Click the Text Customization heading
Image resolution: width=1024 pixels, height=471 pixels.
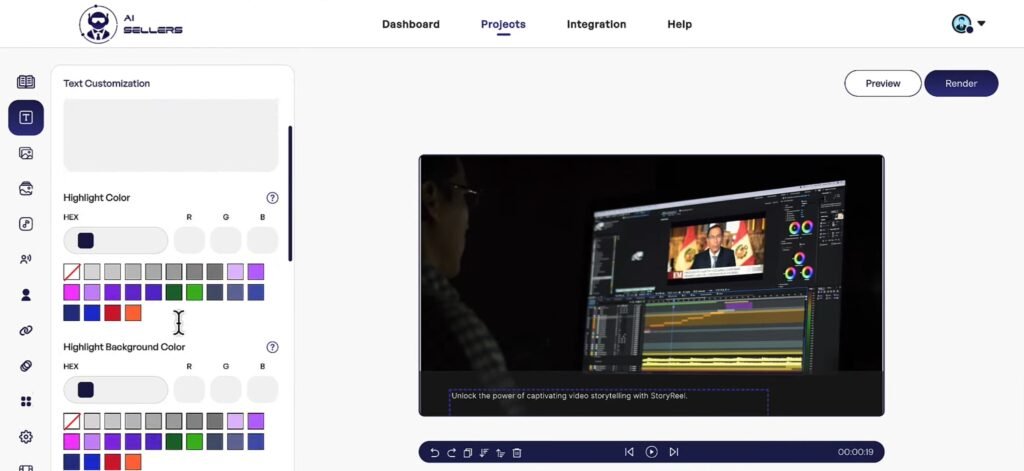click(106, 84)
